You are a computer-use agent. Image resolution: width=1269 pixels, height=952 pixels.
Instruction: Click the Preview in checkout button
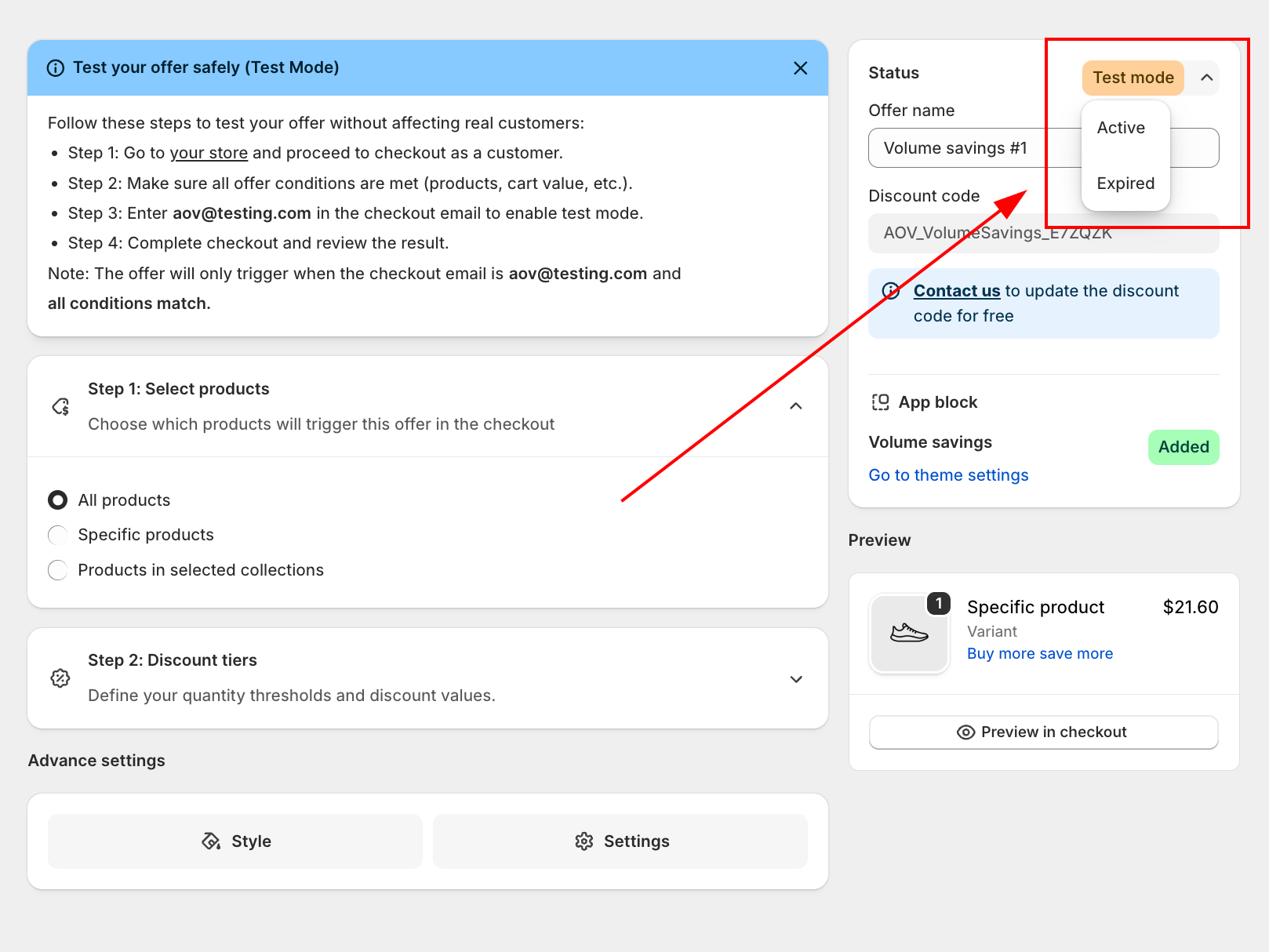coord(1043,732)
